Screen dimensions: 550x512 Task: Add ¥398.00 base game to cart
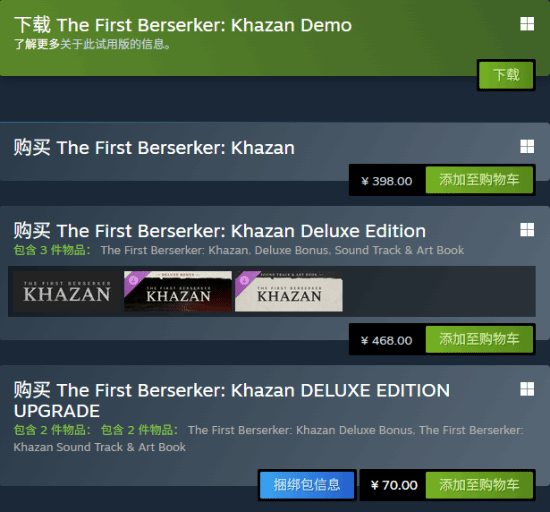(479, 180)
